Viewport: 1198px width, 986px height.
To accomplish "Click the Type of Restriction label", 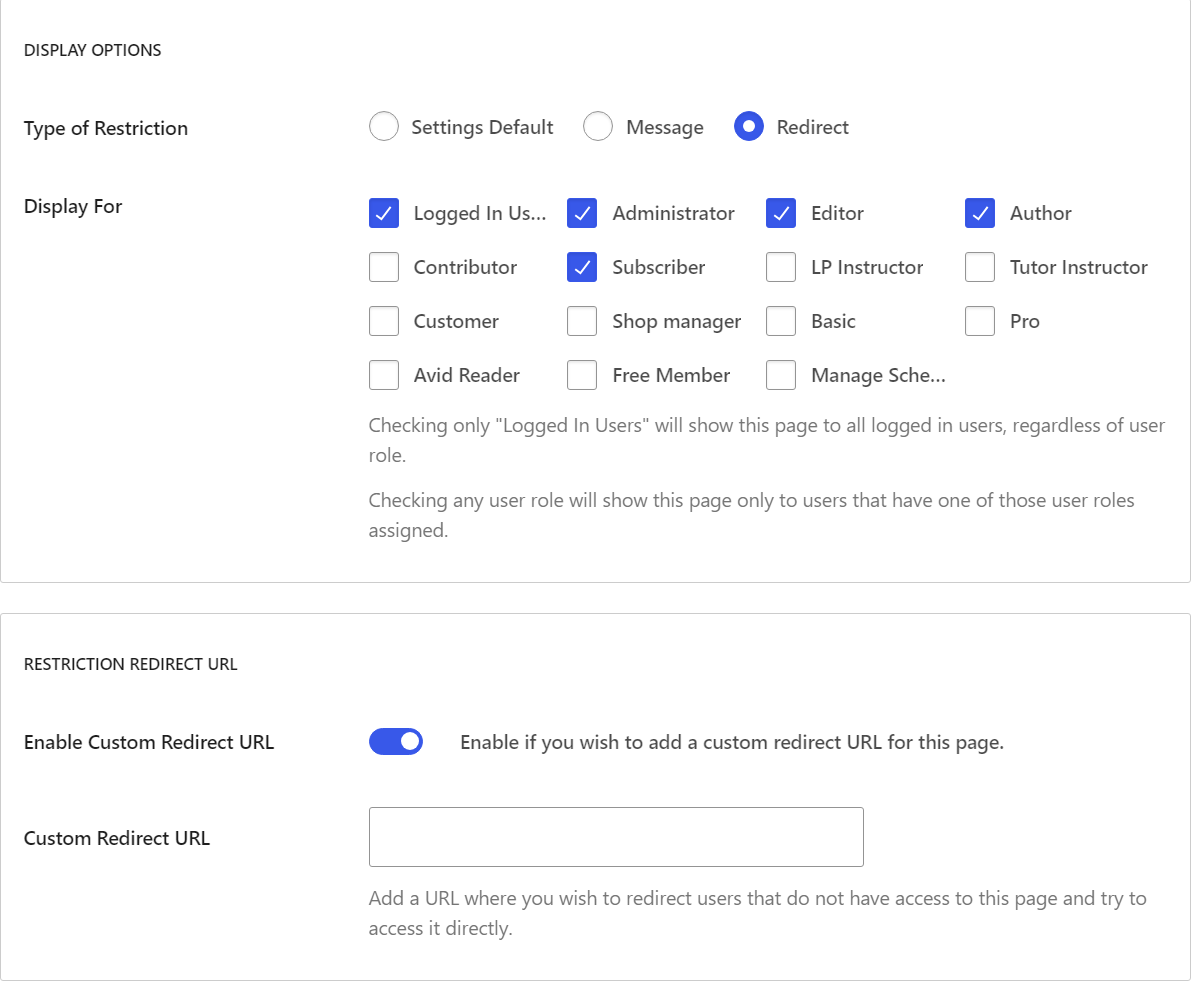I will pyautogui.click(x=105, y=128).
